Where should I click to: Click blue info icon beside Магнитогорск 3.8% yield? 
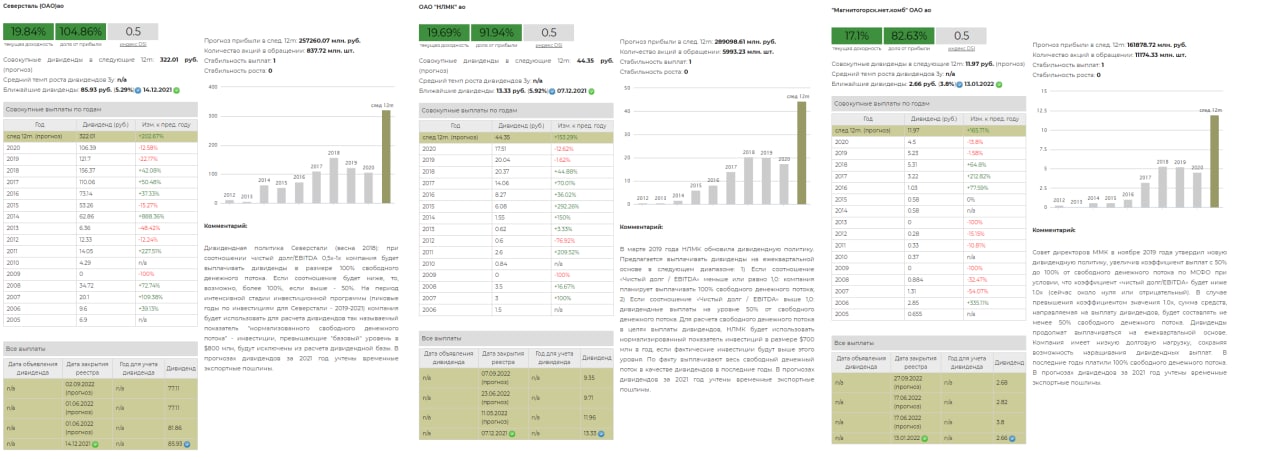pos(958,84)
